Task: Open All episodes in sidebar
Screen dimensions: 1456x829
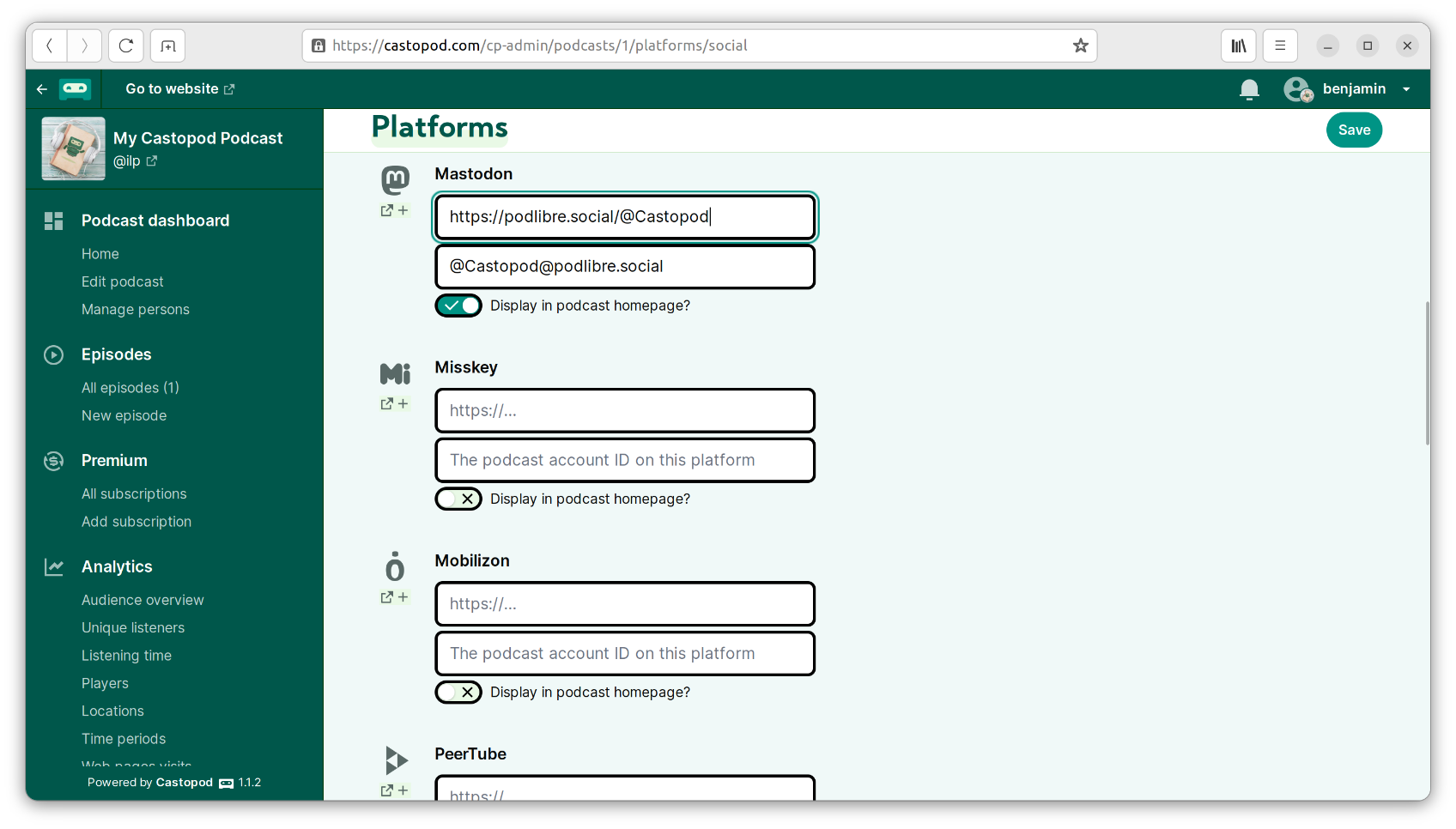Action: tap(130, 388)
